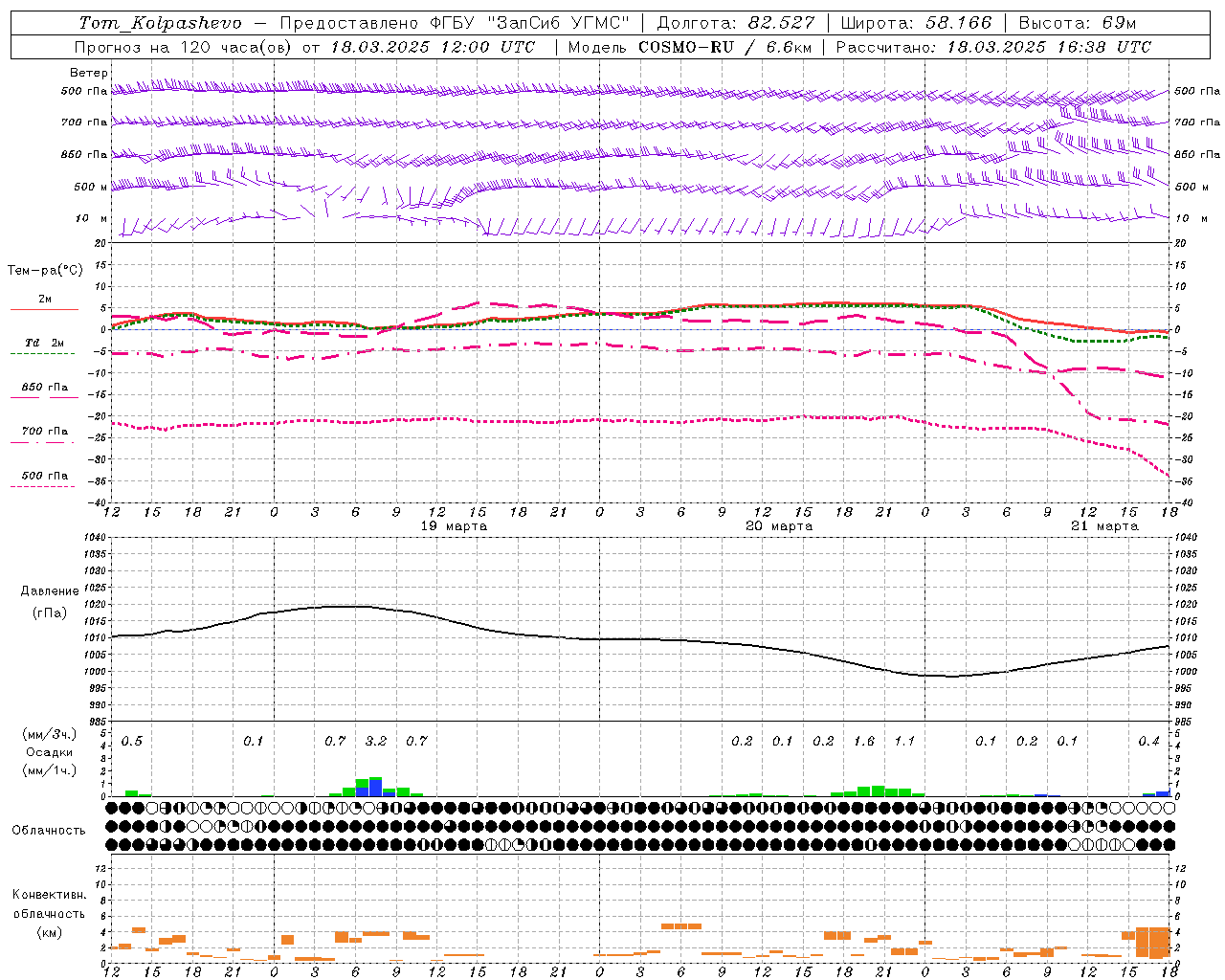Select the 'Широта: 58.166' header text
This screenshot has width=1225, height=980.
tap(917, 23)
